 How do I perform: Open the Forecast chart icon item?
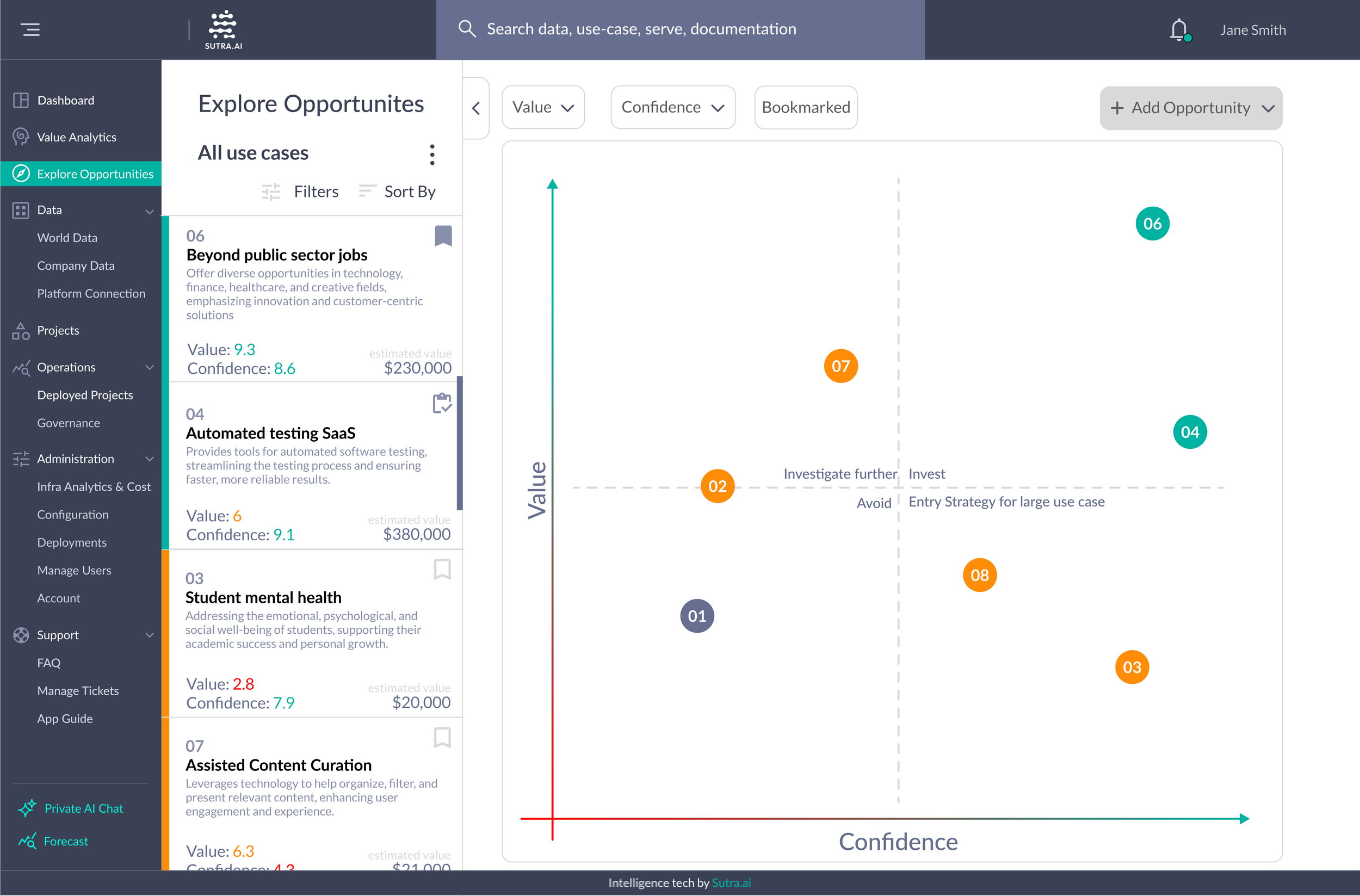click(27, 841)
